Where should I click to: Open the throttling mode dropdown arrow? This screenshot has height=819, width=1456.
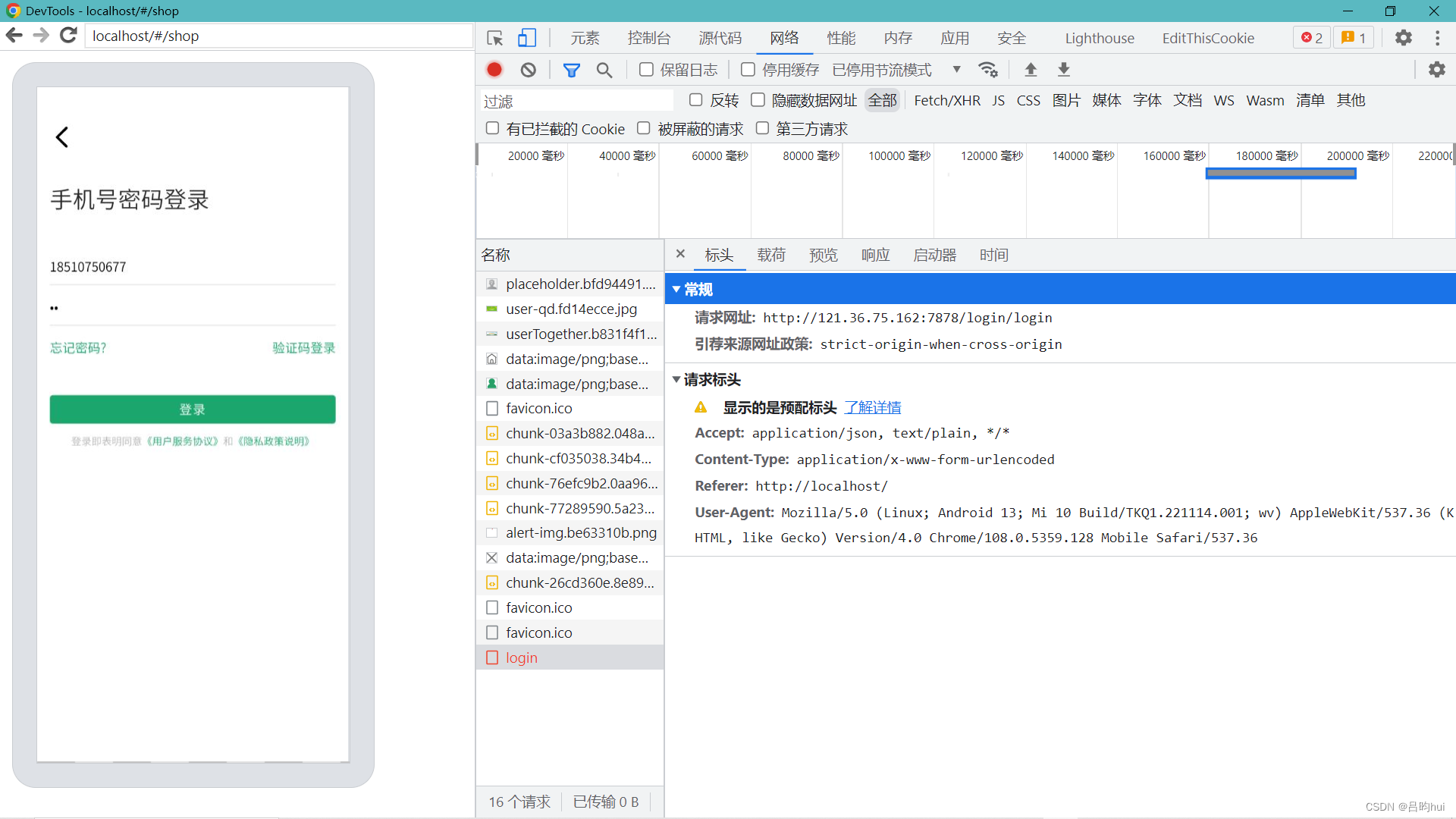pos(957,70)
